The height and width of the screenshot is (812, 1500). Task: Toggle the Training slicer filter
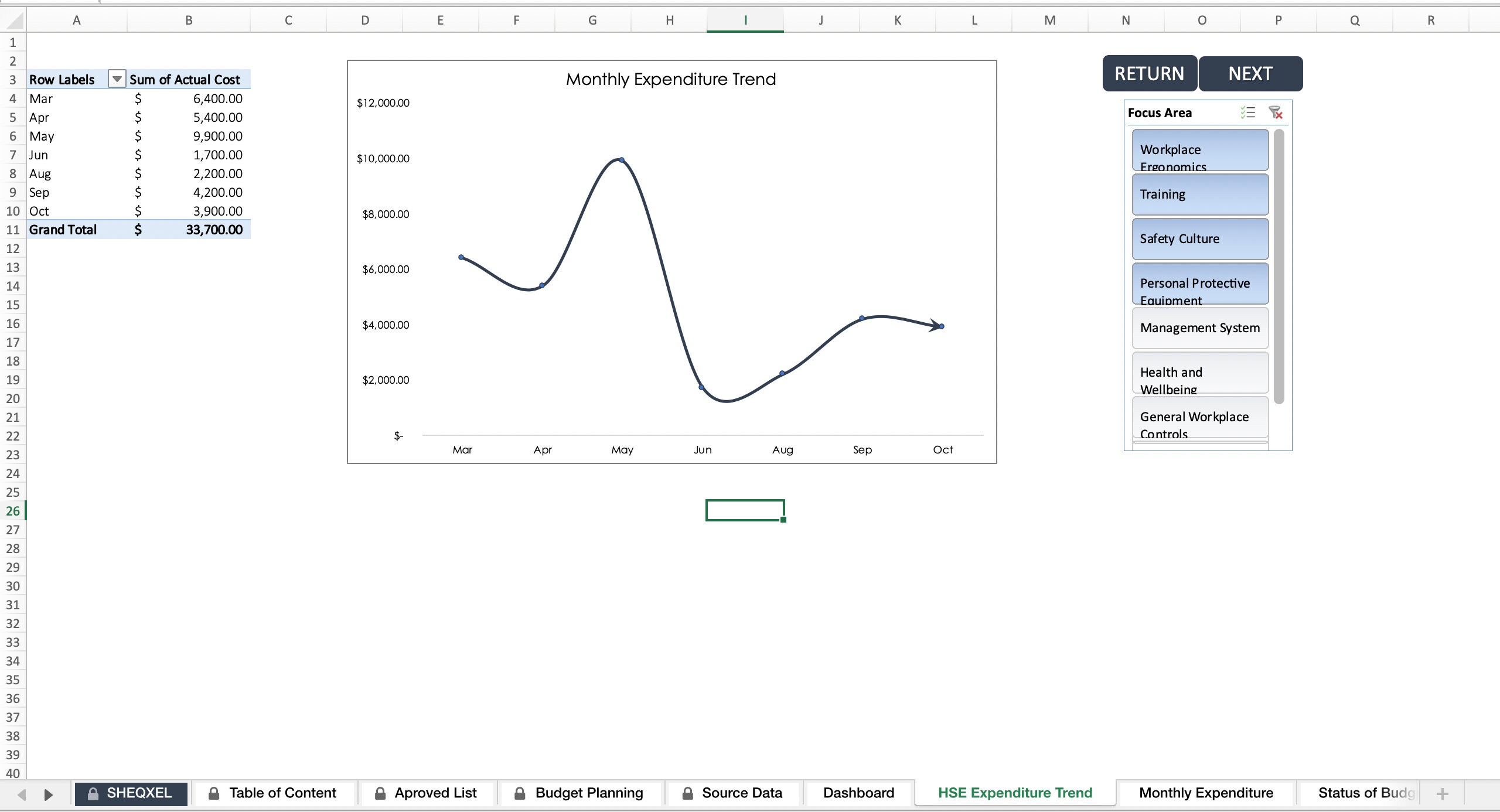tap(1199, 194)
